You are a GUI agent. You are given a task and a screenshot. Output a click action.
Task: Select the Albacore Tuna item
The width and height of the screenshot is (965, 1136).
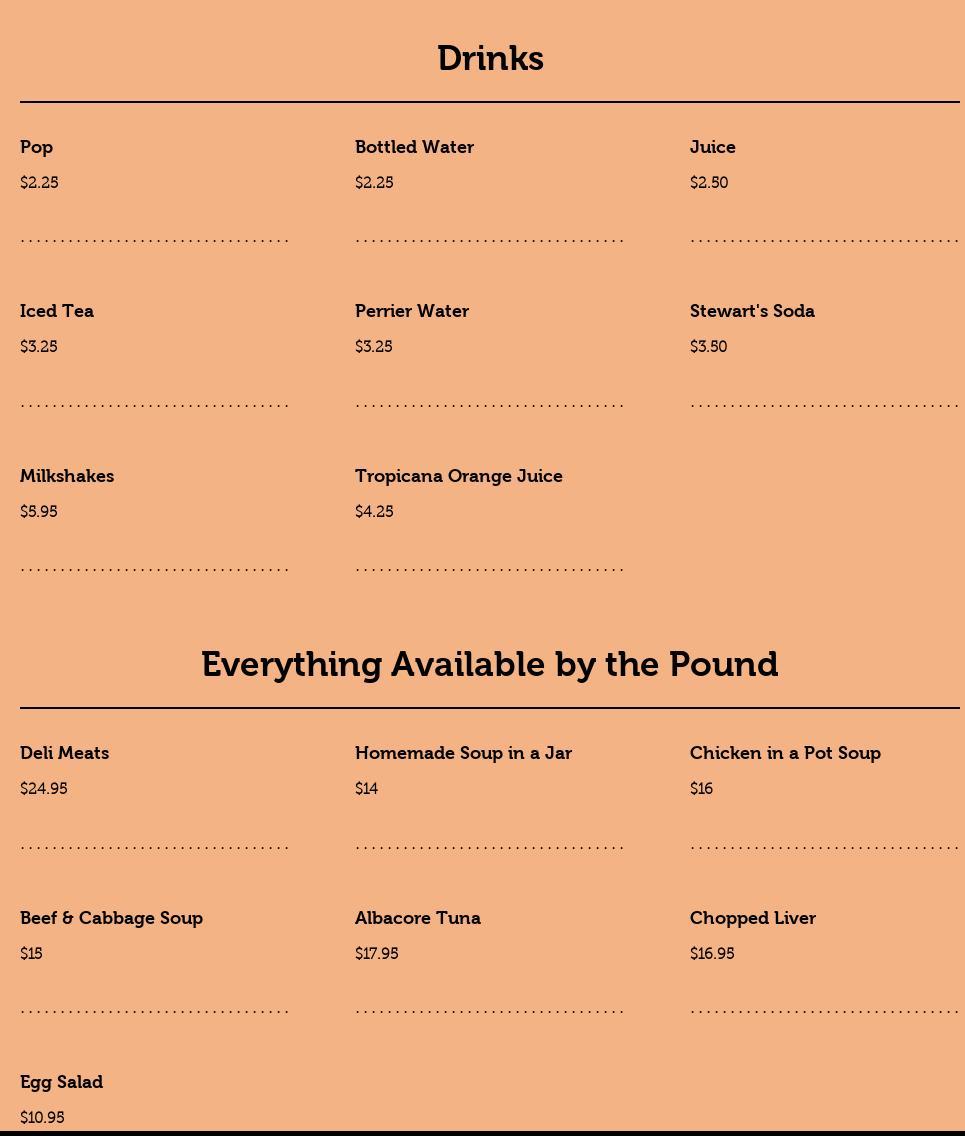tap(418, 918)
